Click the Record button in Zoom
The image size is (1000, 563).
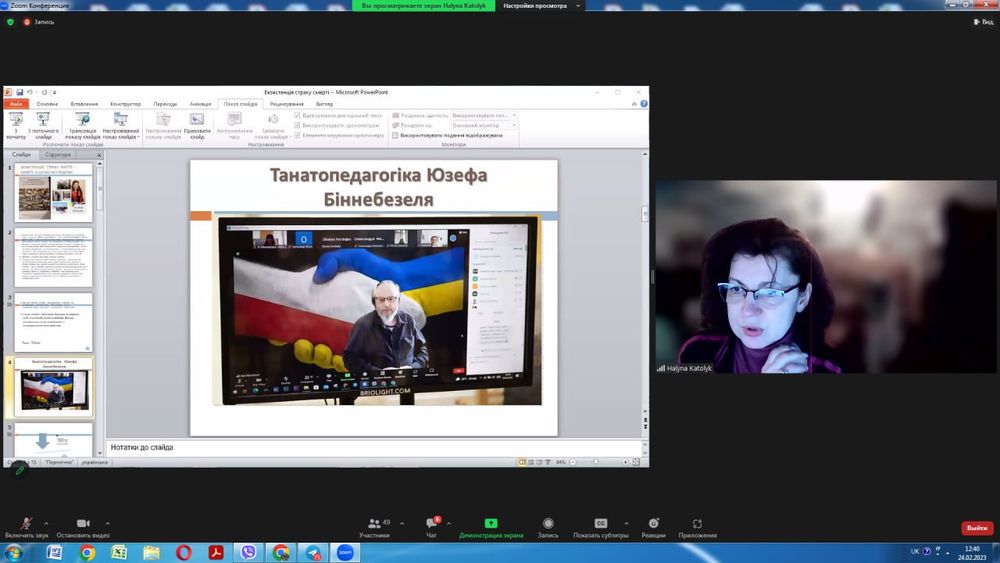548,524
